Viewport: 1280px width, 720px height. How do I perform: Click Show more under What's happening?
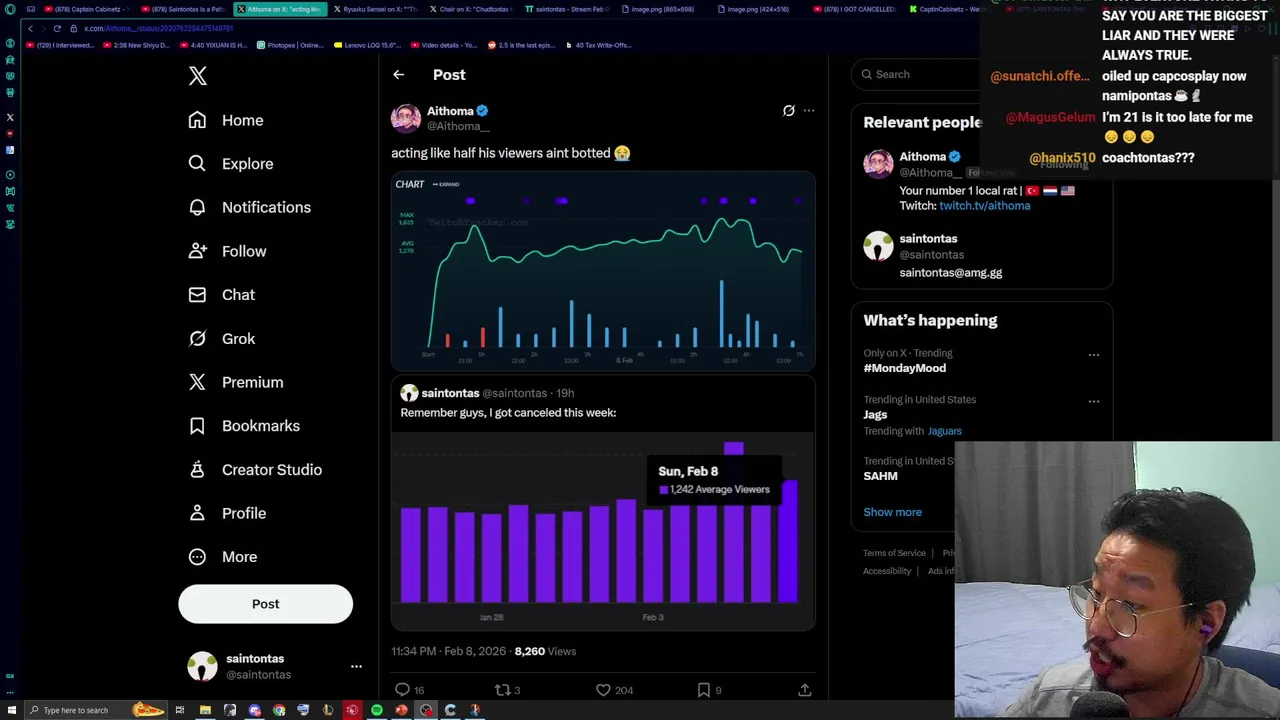point(892,512)
